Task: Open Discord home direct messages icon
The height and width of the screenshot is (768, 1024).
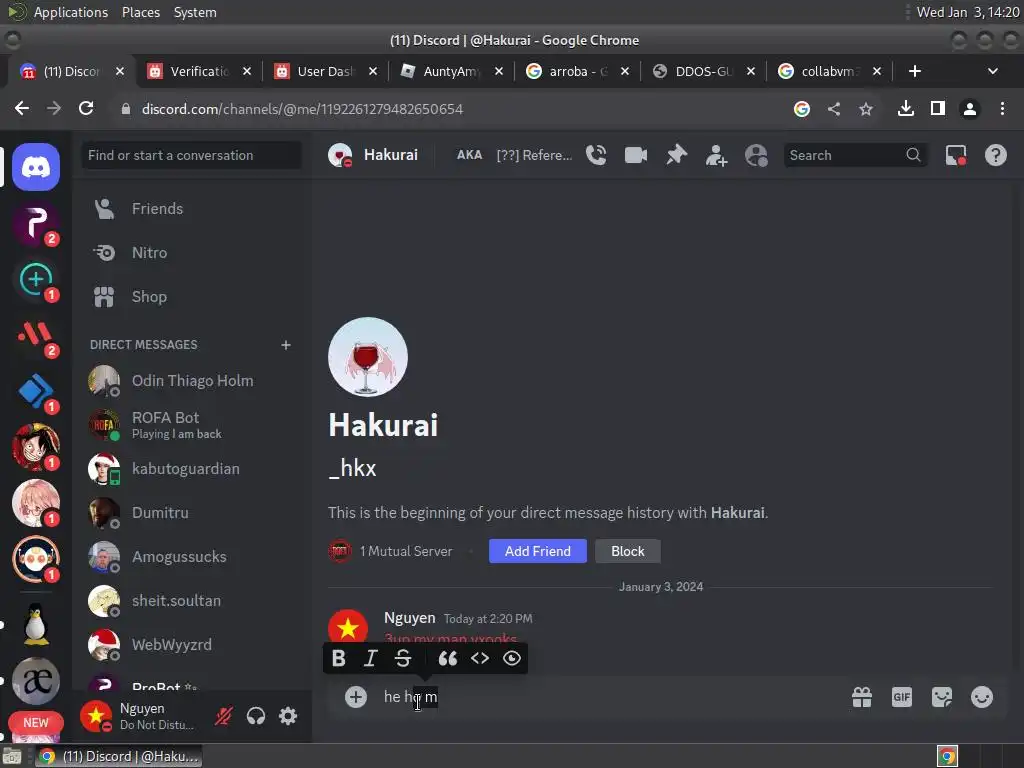Action: (36, 167)
